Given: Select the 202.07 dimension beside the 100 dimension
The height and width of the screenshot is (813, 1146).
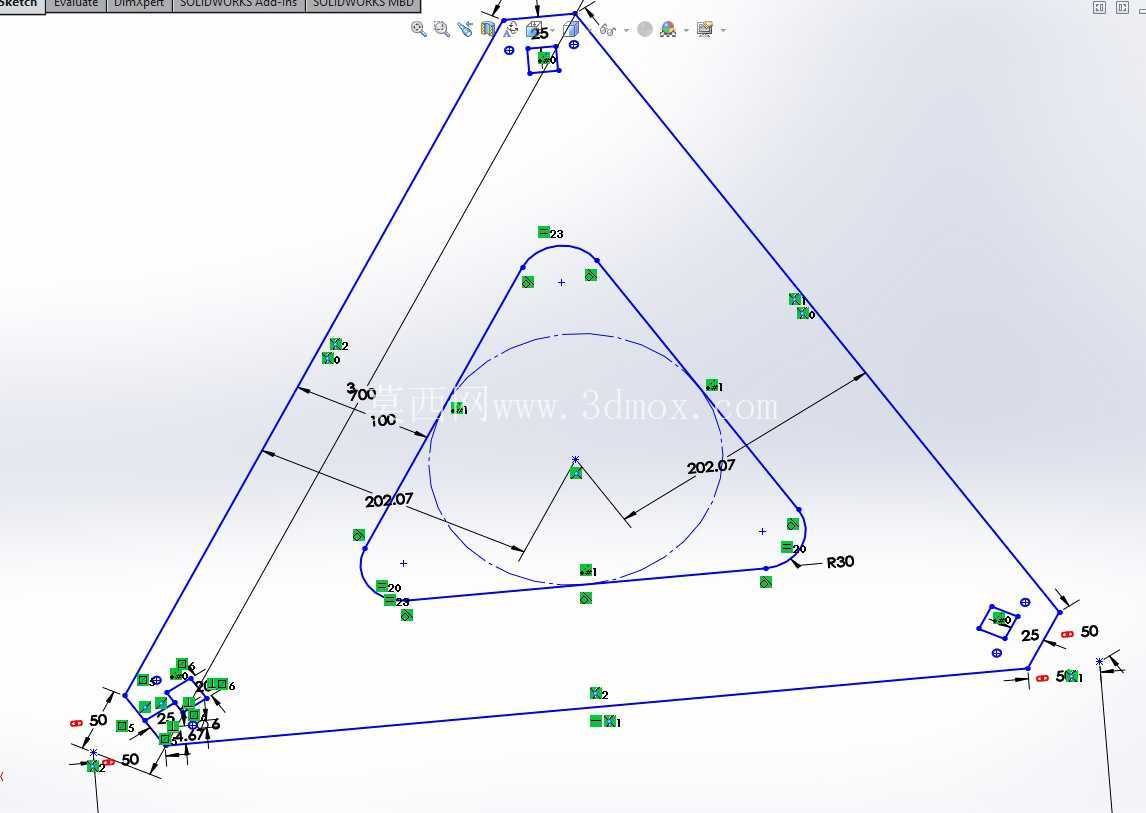Looking at the screenshot, I should 389,500.
